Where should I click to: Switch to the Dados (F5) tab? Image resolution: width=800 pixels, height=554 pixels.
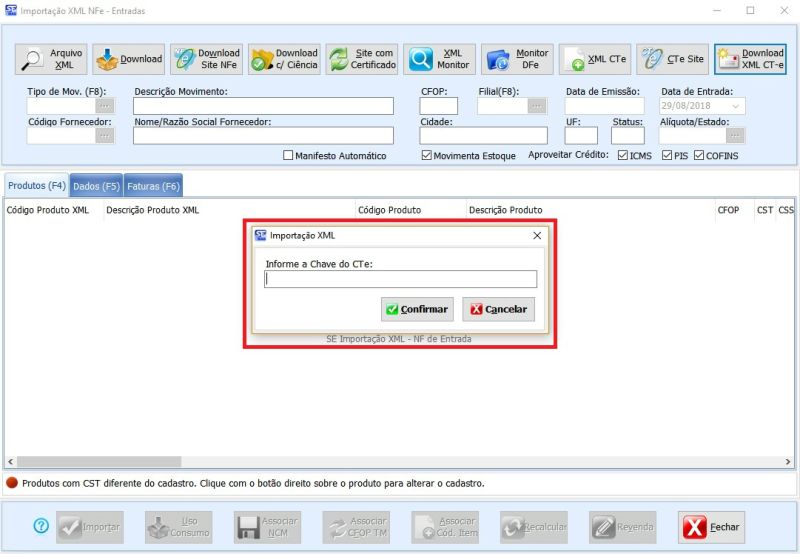96,186
